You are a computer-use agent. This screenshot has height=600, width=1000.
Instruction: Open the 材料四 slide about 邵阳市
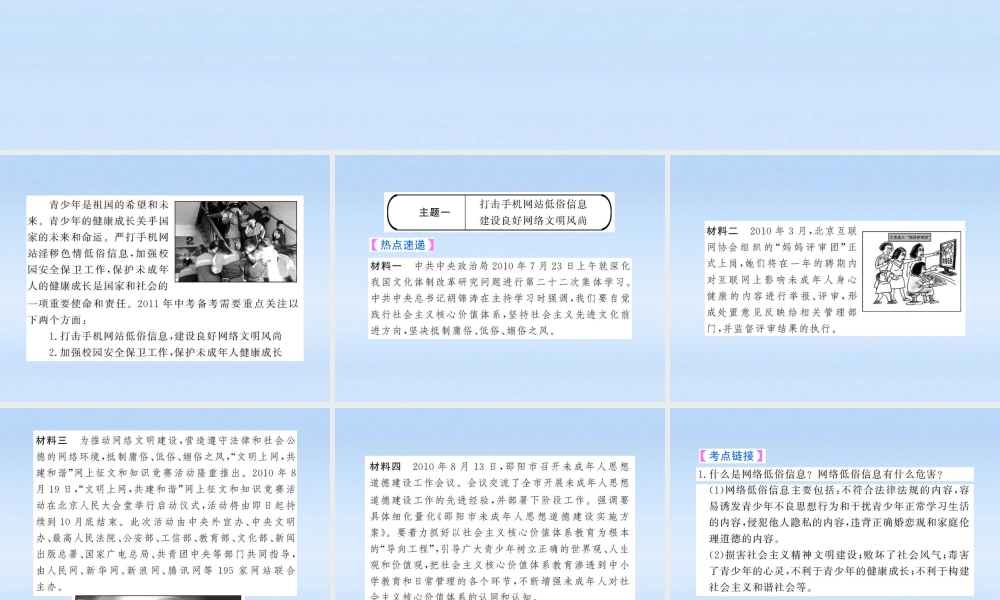point(500,504)
